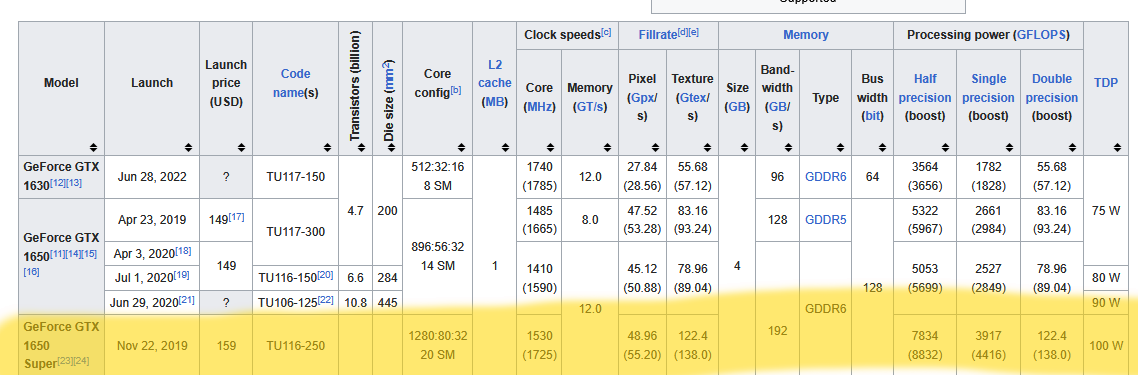Sort by the Bus width column
The width and height of the screenshot is (1138, 375).
point(882,147)
